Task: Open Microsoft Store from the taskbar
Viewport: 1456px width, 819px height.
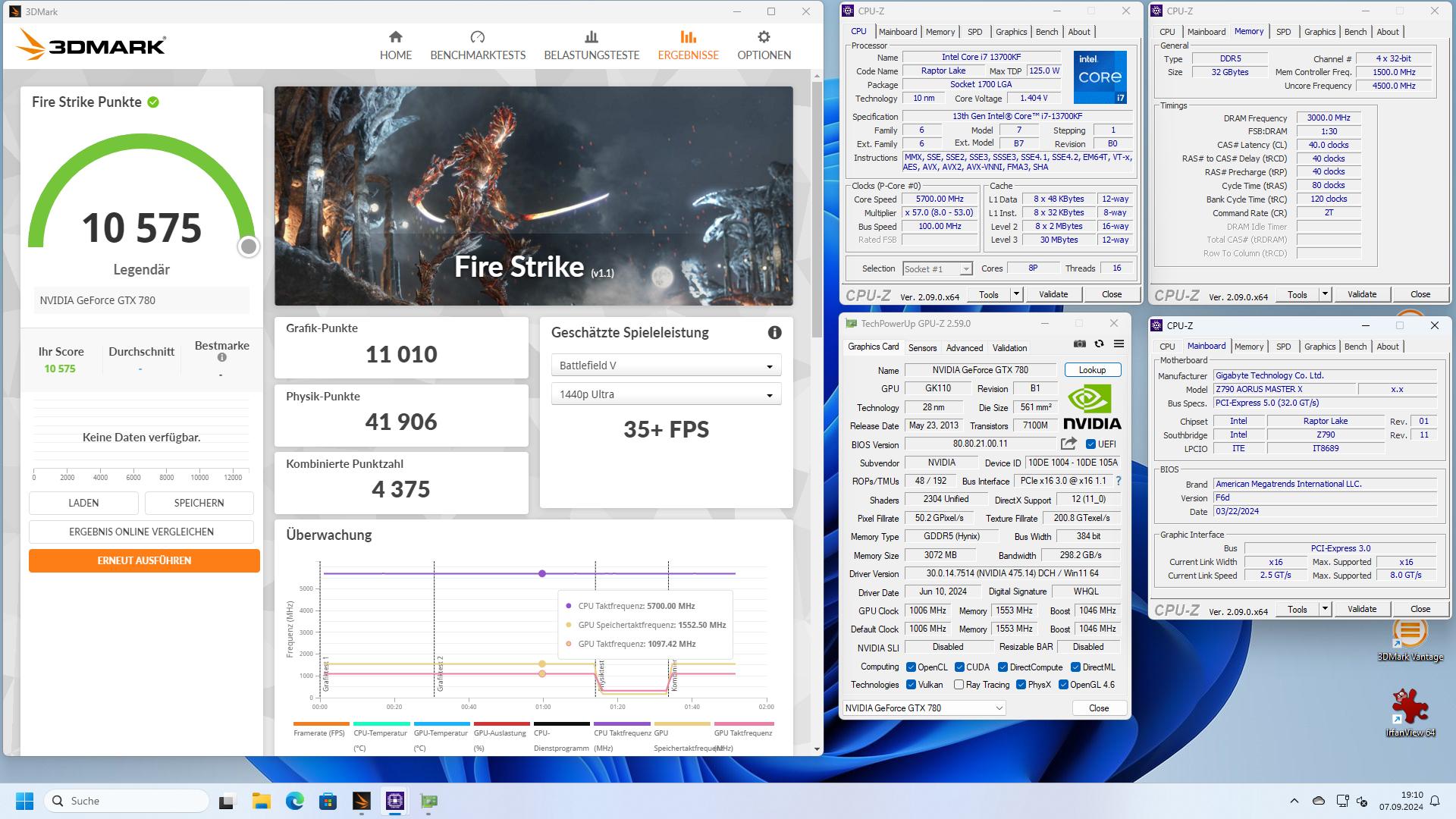Action: point(328,801)
